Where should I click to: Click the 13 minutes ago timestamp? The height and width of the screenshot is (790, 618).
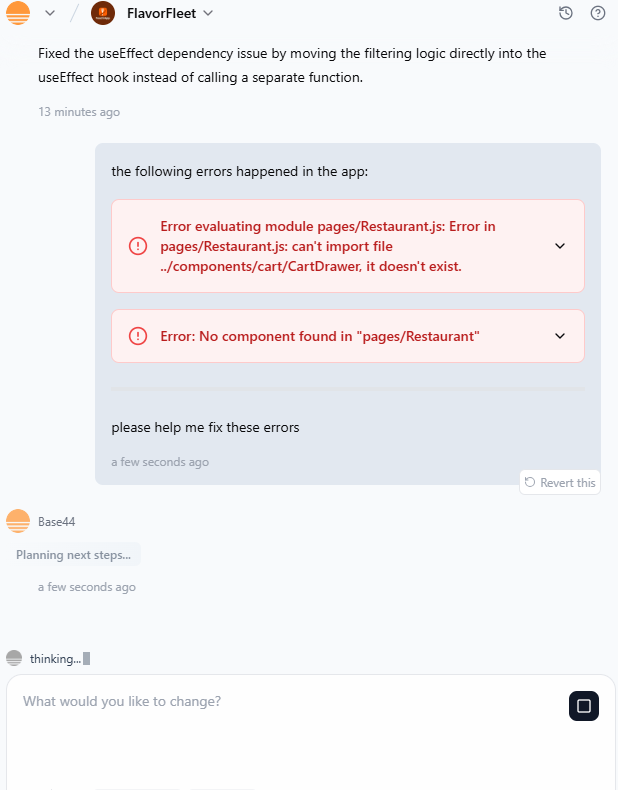(x=79, y=112)
